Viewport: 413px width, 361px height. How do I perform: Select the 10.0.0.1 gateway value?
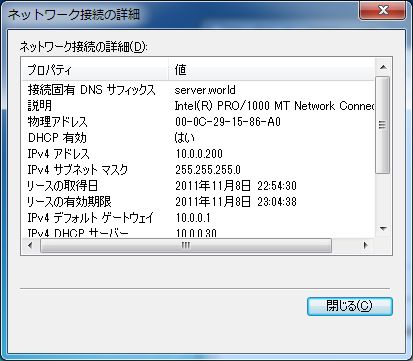coord(193,218)
